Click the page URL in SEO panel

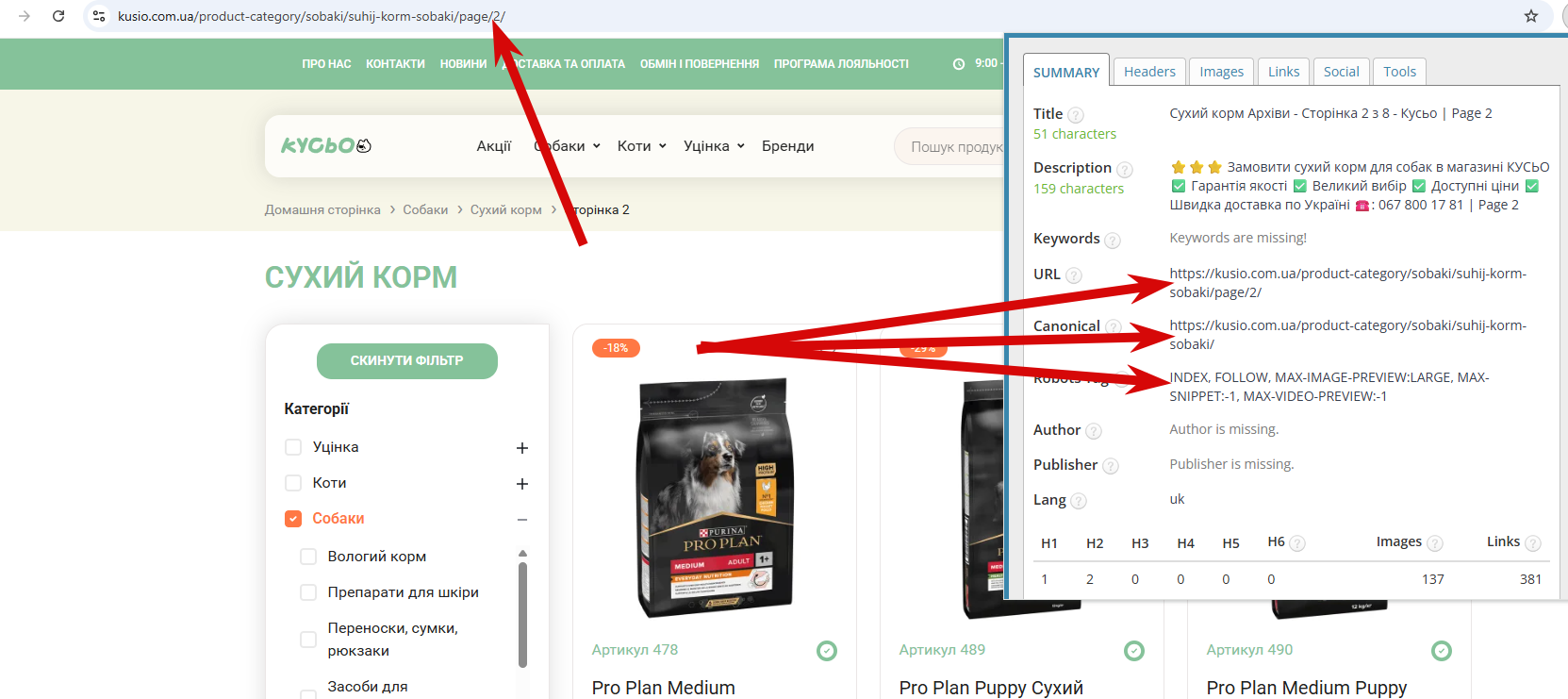pyautogui.click(x=1347, y=283)
